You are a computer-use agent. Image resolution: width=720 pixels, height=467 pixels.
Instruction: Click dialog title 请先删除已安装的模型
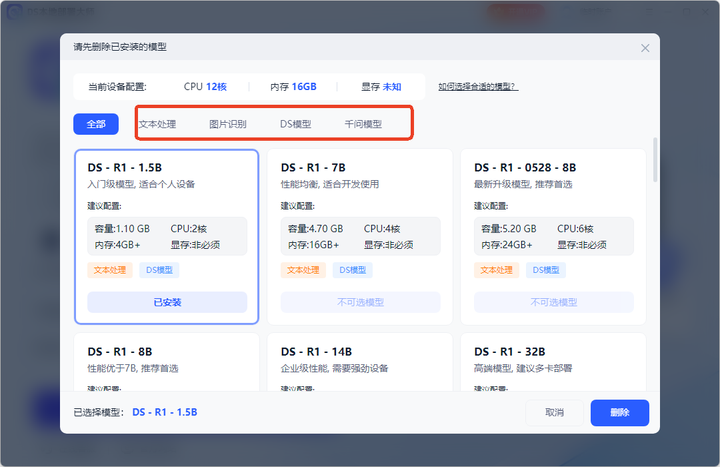coord(120,47)
